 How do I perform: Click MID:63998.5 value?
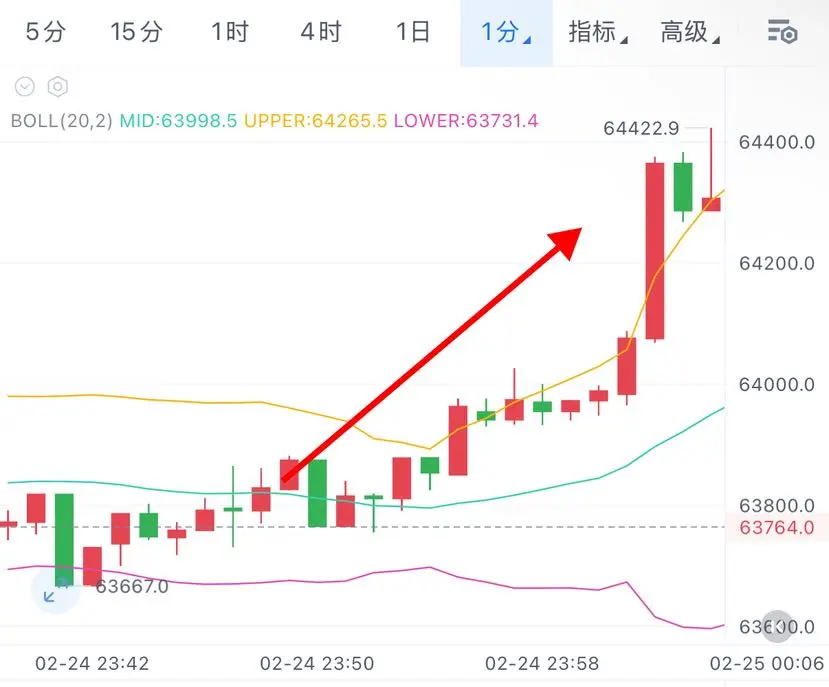point(178,121)
